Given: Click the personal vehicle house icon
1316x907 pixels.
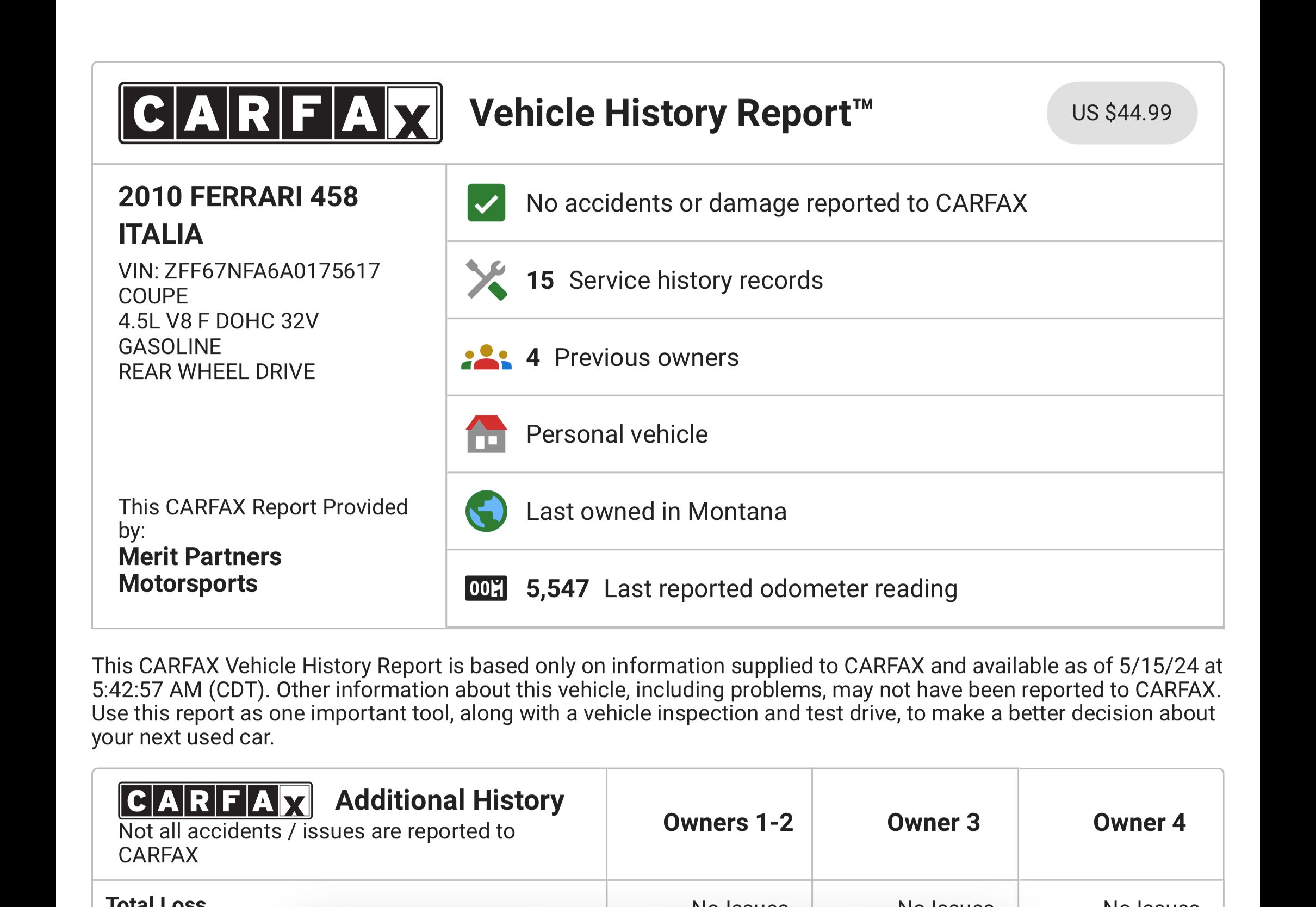Looking at the screenshot, I should (486, 433).
